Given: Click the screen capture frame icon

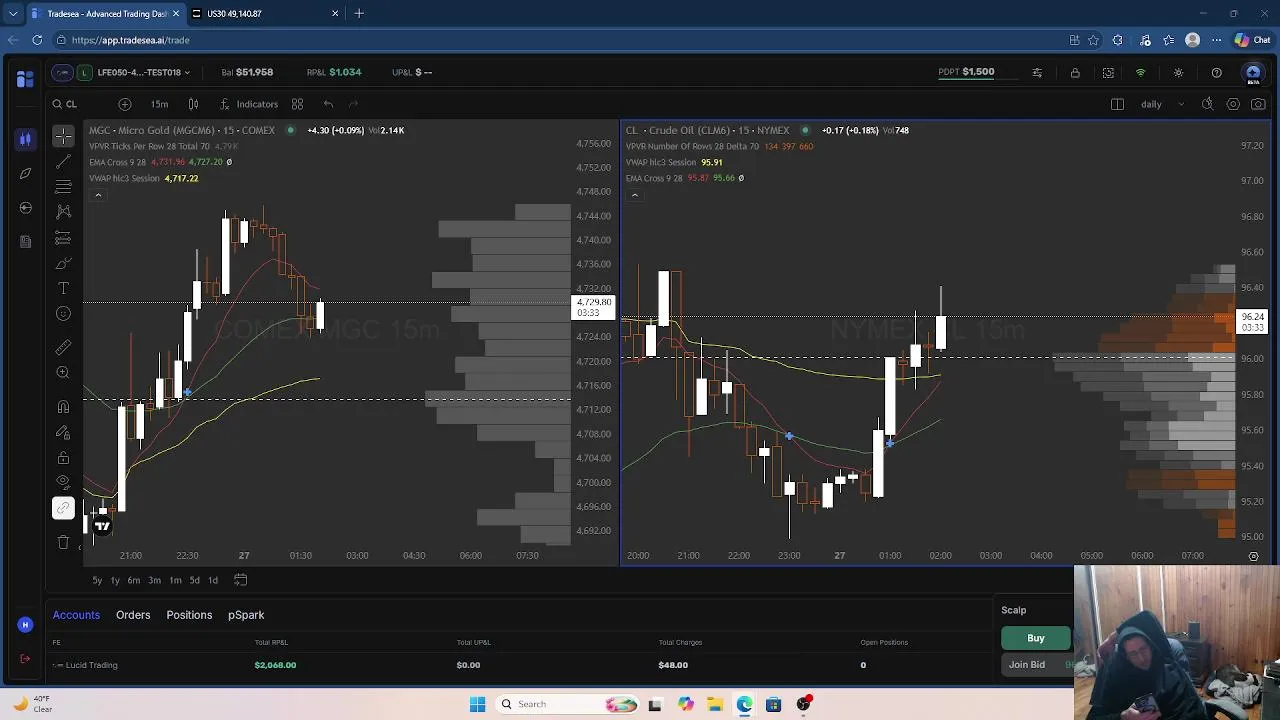Looking at the screenshot, I should coord(1108,73).
